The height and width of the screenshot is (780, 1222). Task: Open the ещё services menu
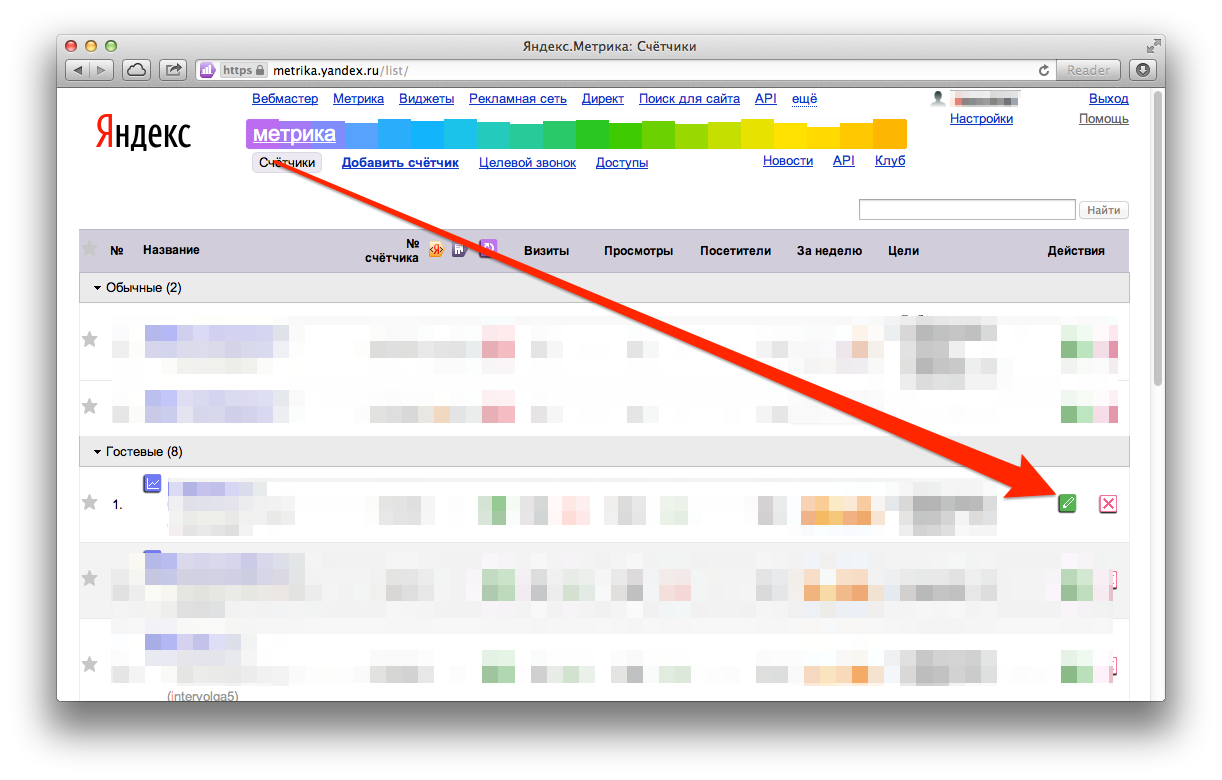805,99
